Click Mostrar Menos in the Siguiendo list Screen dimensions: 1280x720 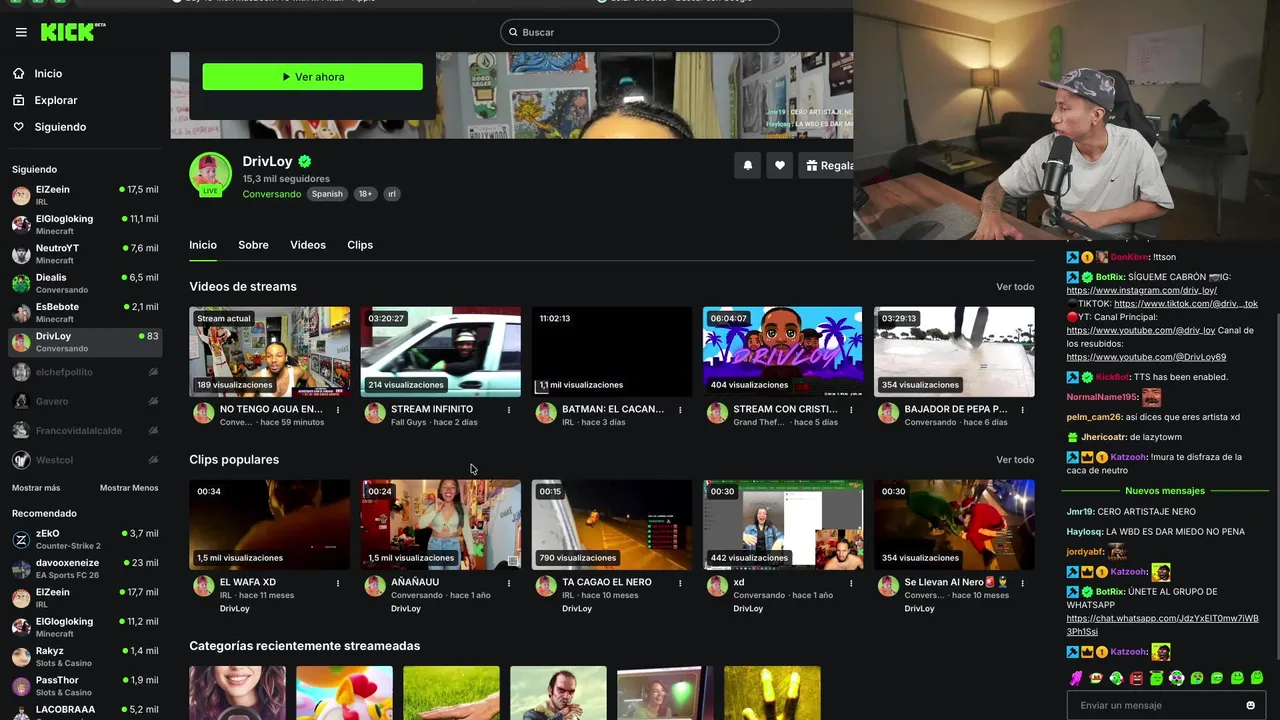point(129,488)
